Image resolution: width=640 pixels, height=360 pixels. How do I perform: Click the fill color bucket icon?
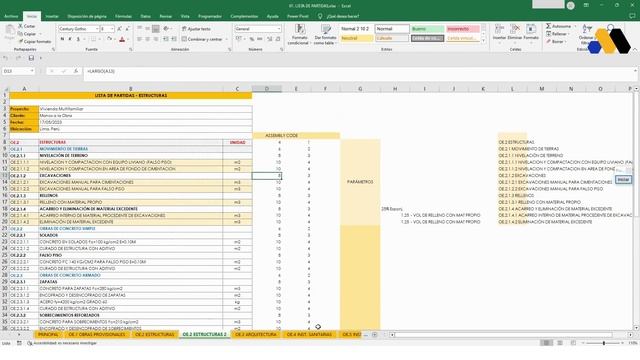click(x=109, y=39)
